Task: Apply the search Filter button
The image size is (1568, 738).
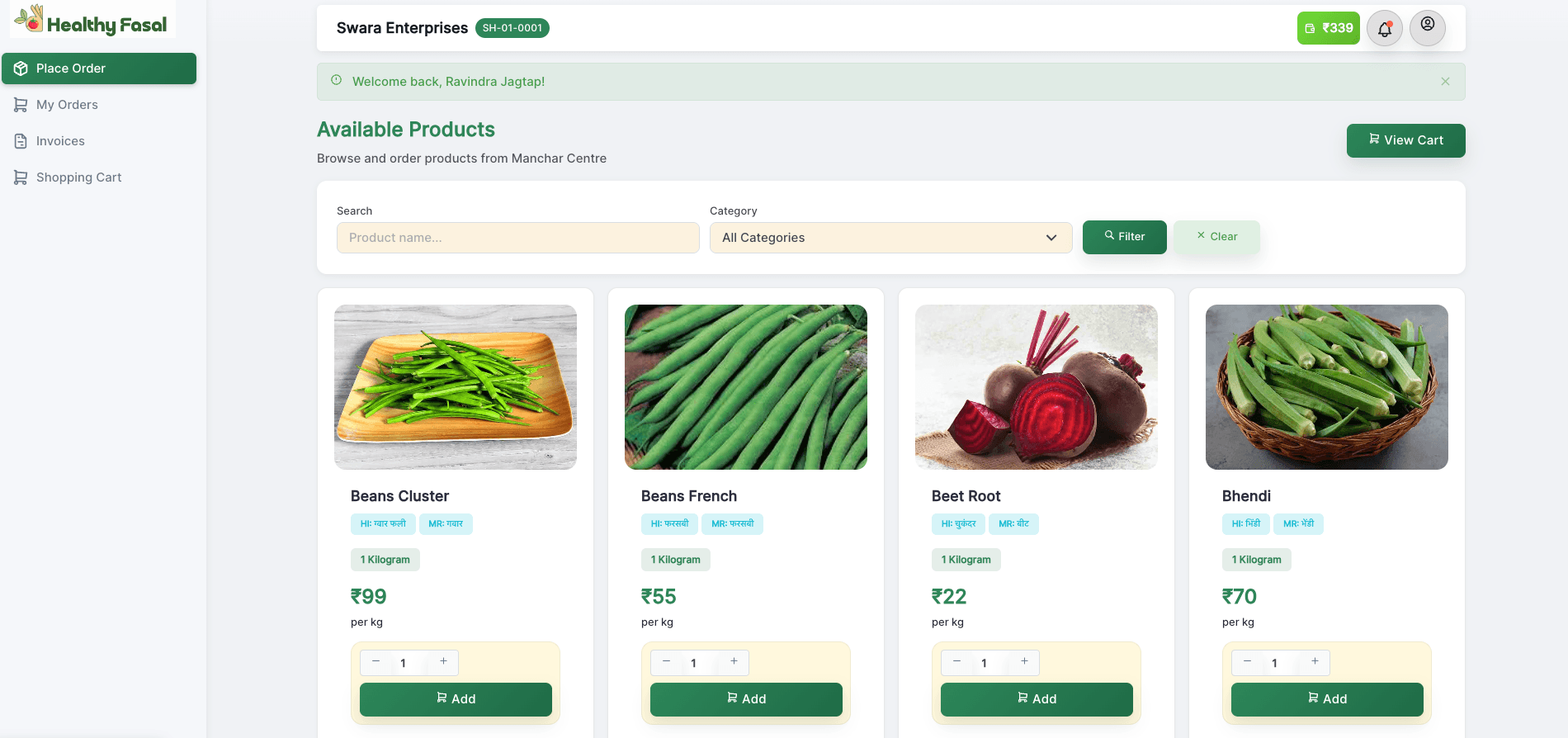Action: point(1124,237)
